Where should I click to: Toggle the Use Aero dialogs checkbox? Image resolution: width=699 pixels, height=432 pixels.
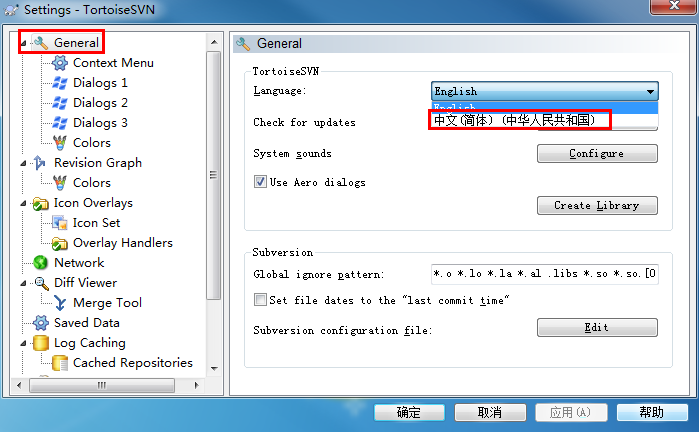pos(260,181)
